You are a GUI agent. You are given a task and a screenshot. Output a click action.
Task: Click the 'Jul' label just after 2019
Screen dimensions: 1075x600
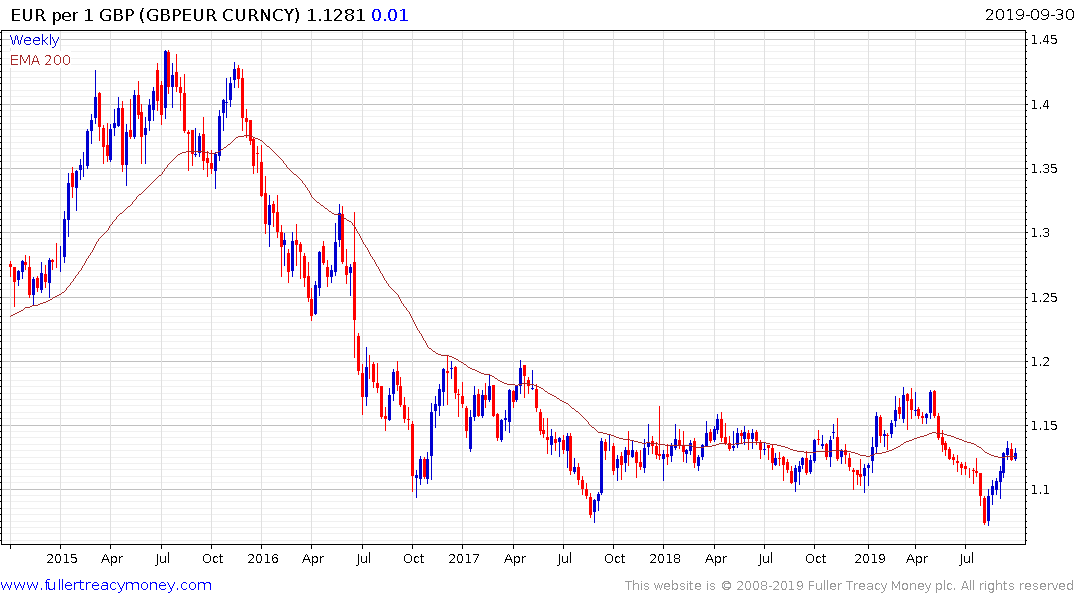(x=966, y=558)
